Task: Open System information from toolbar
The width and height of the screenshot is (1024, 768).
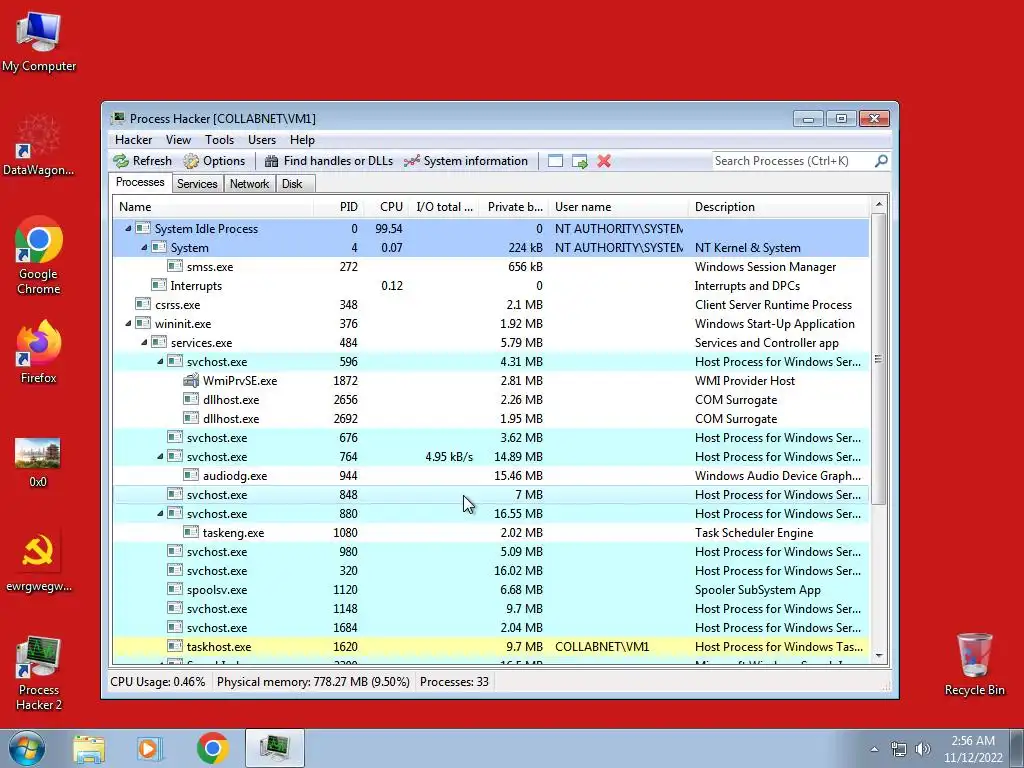Action: [x=466, y=161]
